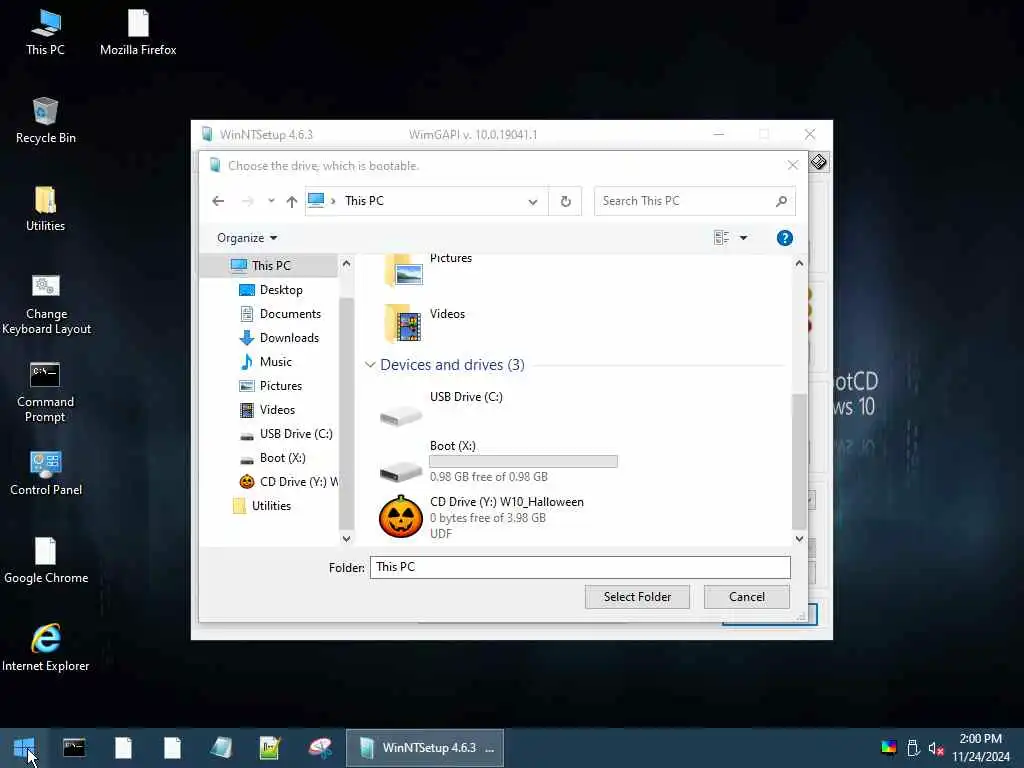Refresh the This PC folder view
Viewport: 1024px width, 768px height.
(x=566, y=201)
